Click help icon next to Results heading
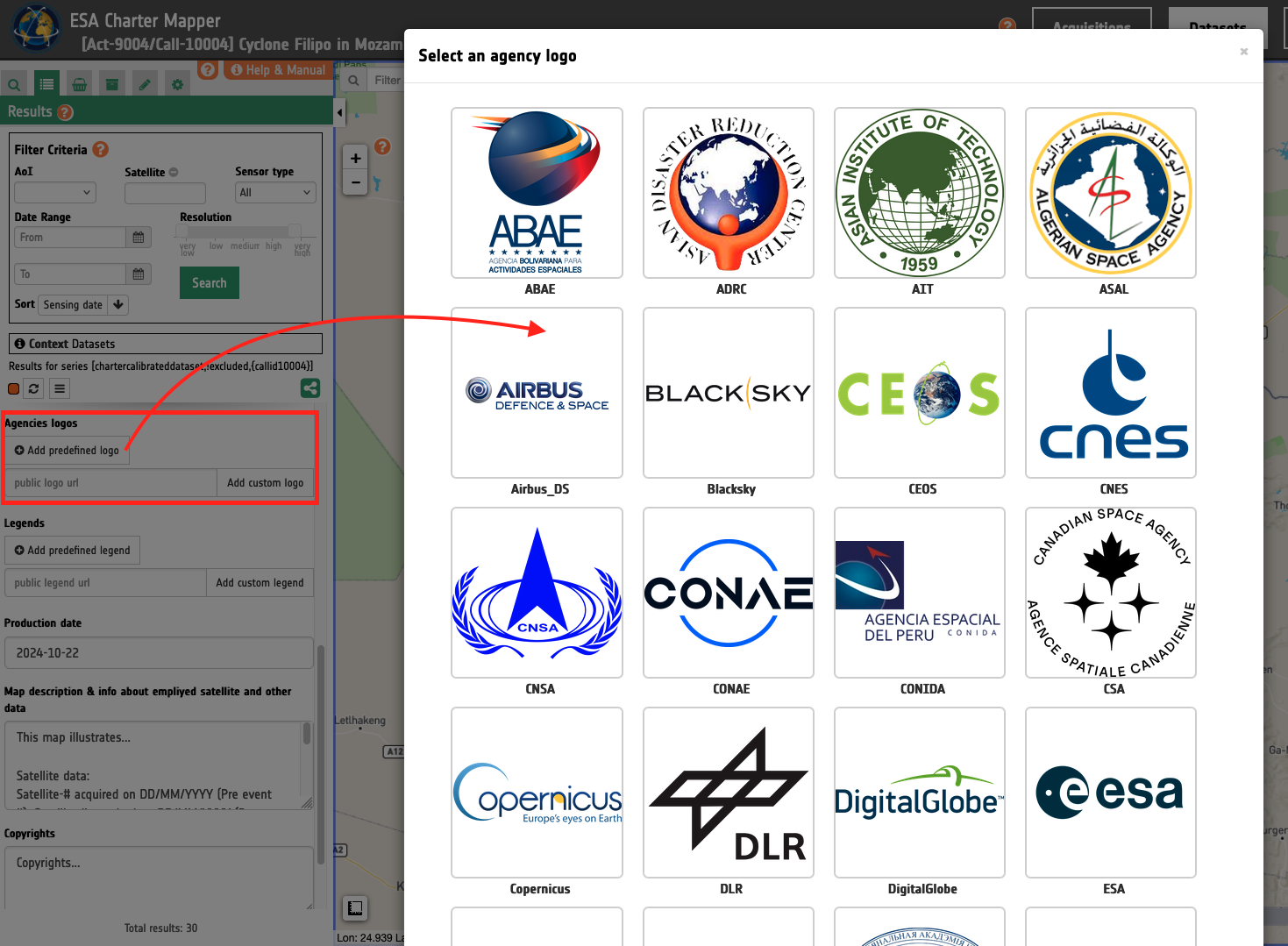 [x=65, y=112]
